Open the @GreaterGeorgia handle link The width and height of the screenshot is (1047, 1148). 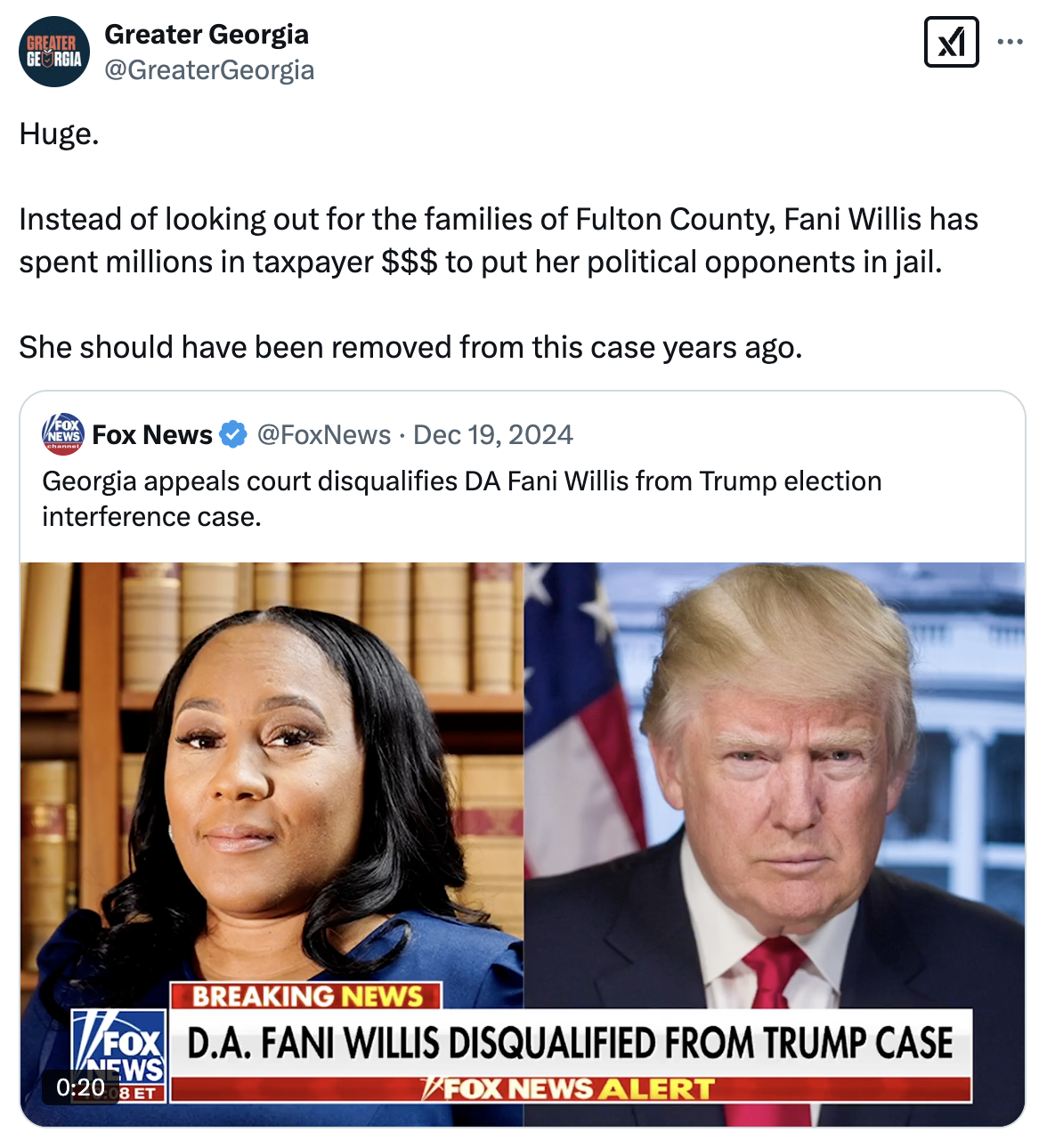pos(209,69)
